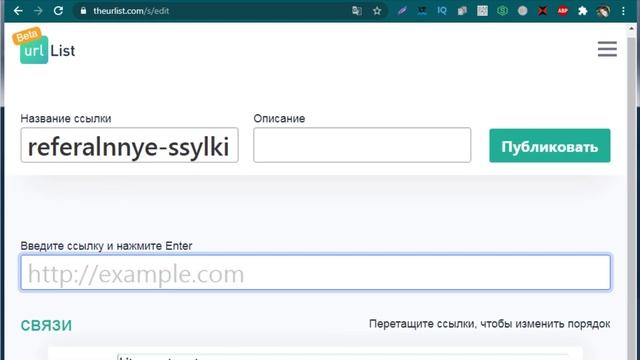Viewport: 640px width, 360px height.
Task: Open the Chrome three-dot menu
Action: pyautogui.click(x=623, y=11)
